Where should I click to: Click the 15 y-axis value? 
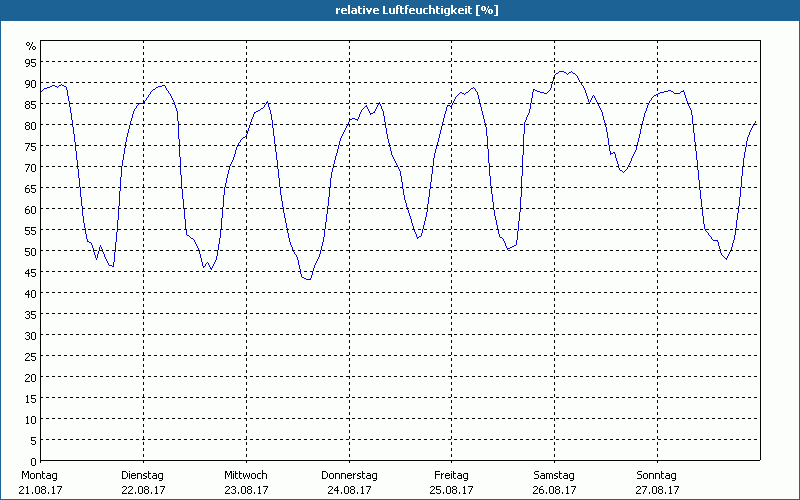pyautogui.click(x=31, y=398)
